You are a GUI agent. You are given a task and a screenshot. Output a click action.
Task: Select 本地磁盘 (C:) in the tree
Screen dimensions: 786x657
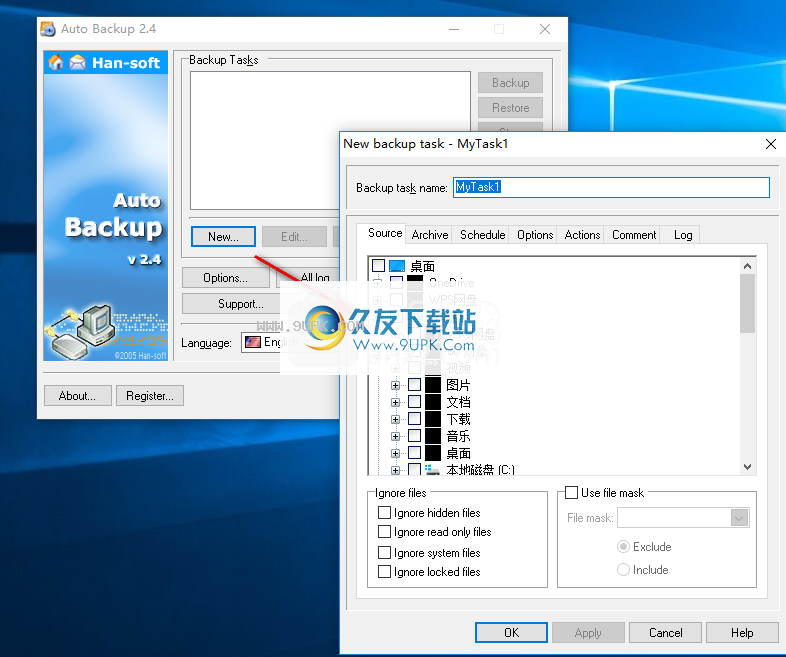(480, 470)
